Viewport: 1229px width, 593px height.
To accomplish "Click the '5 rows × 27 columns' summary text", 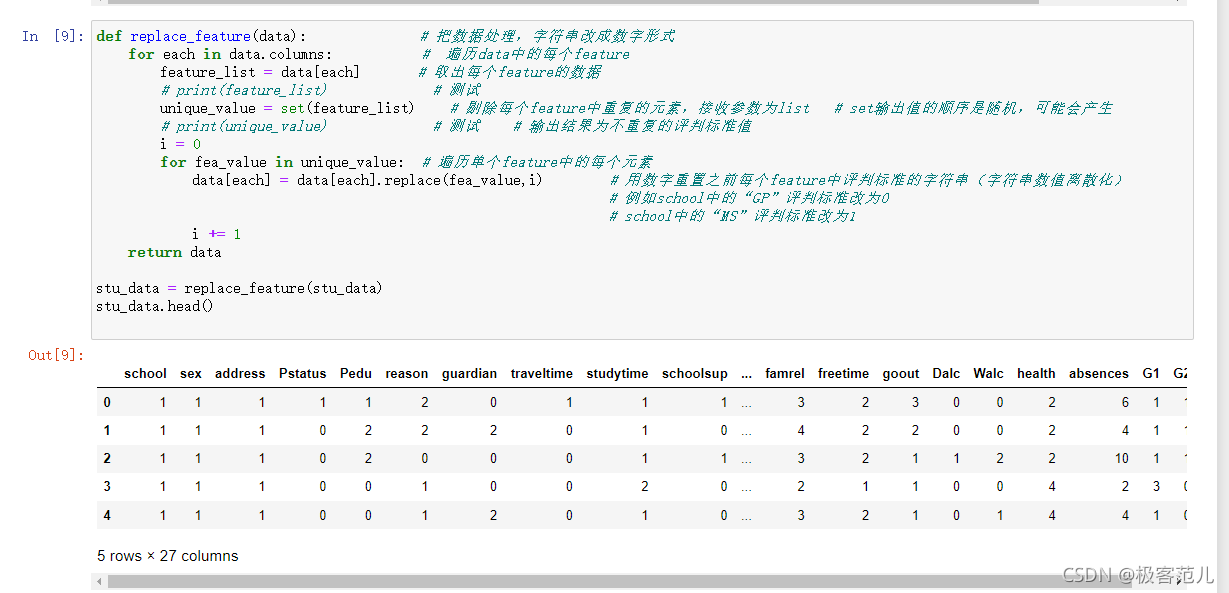I will (x=168, y=556).
